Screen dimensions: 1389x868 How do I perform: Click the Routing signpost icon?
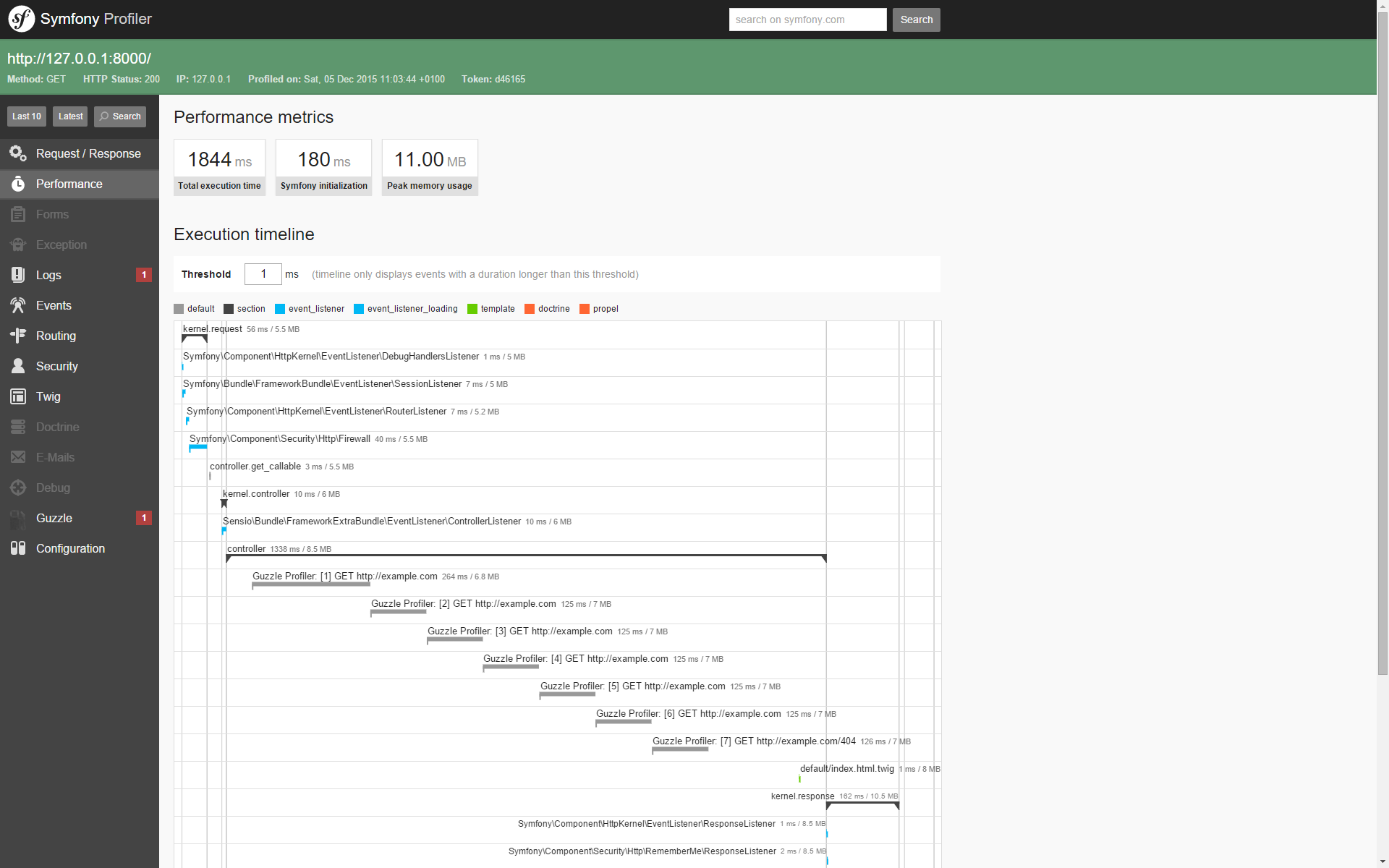pyautogui.click(x=18, y=336)
